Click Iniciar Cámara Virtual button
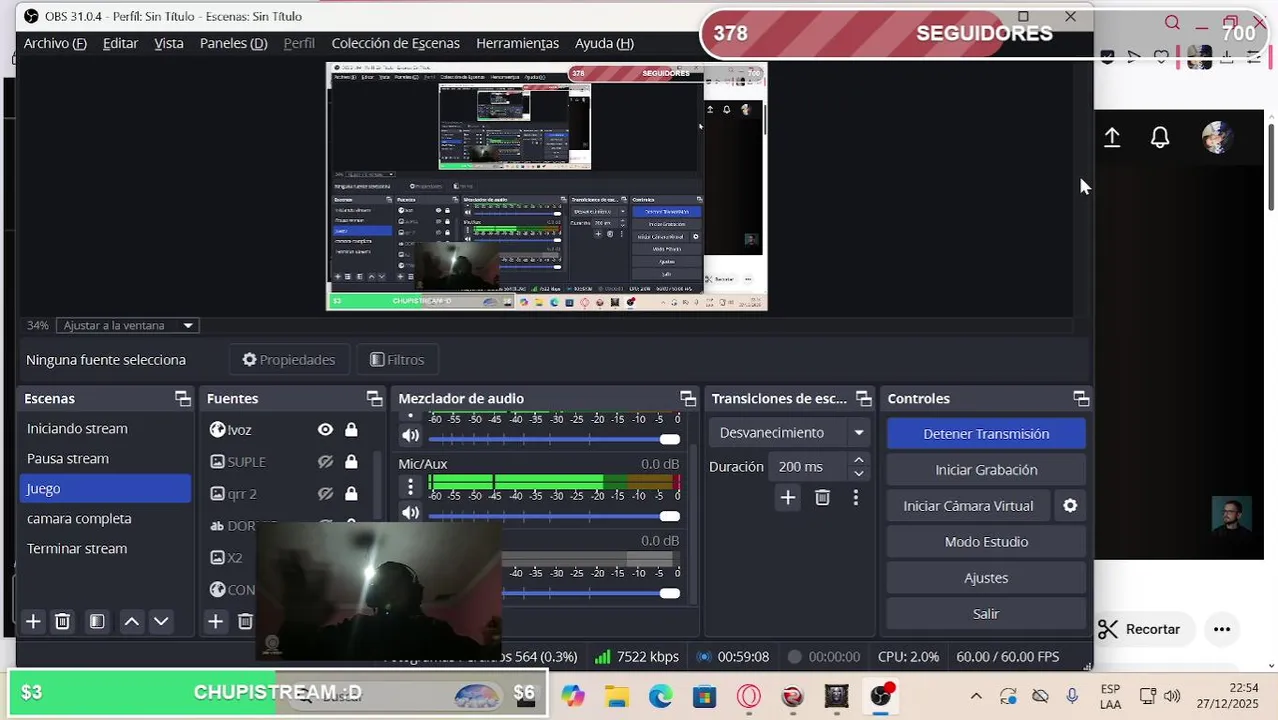1278x720 pixels. 968,506
